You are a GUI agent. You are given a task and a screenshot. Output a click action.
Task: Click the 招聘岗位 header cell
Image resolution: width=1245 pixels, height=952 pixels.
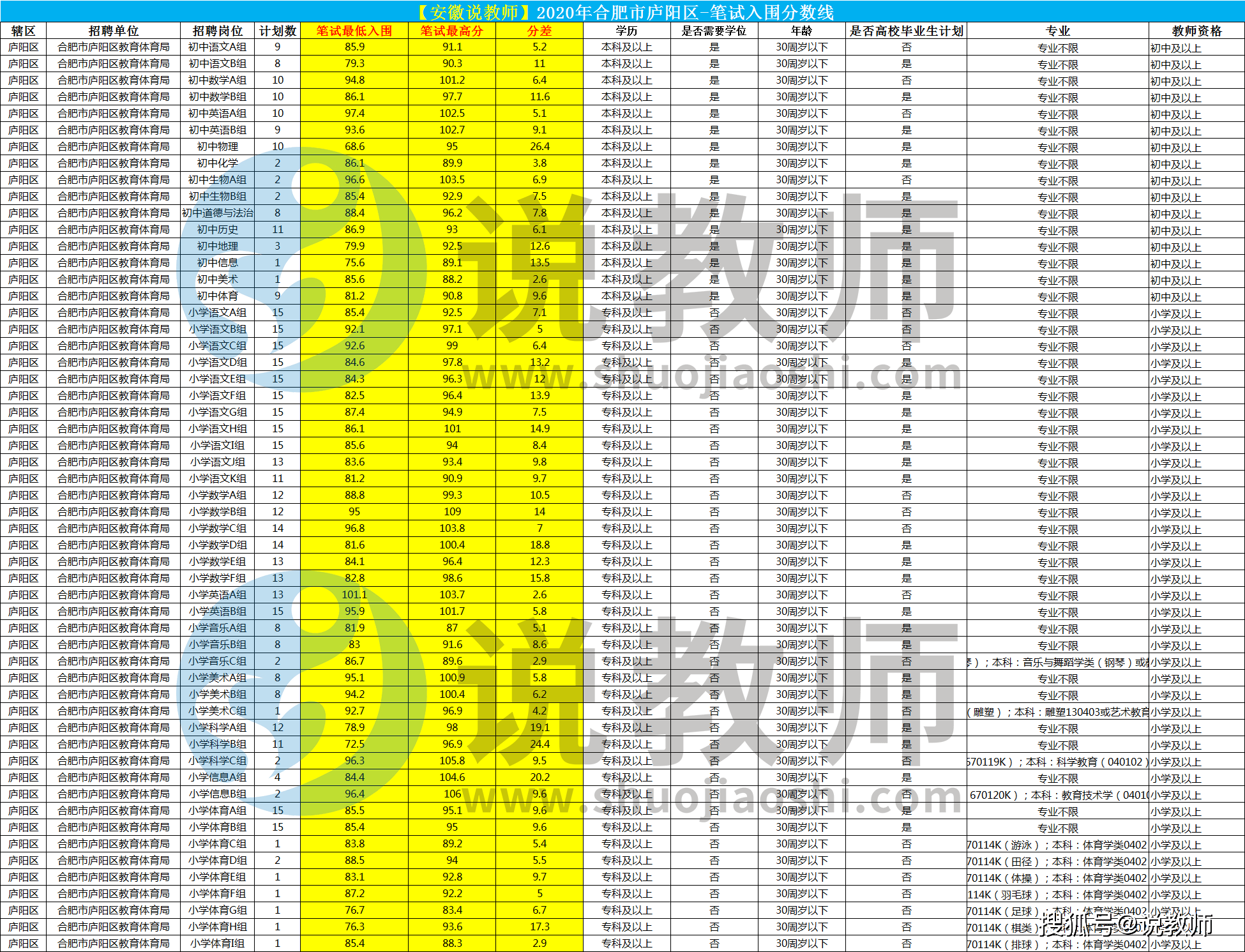[x=217, y=31]
